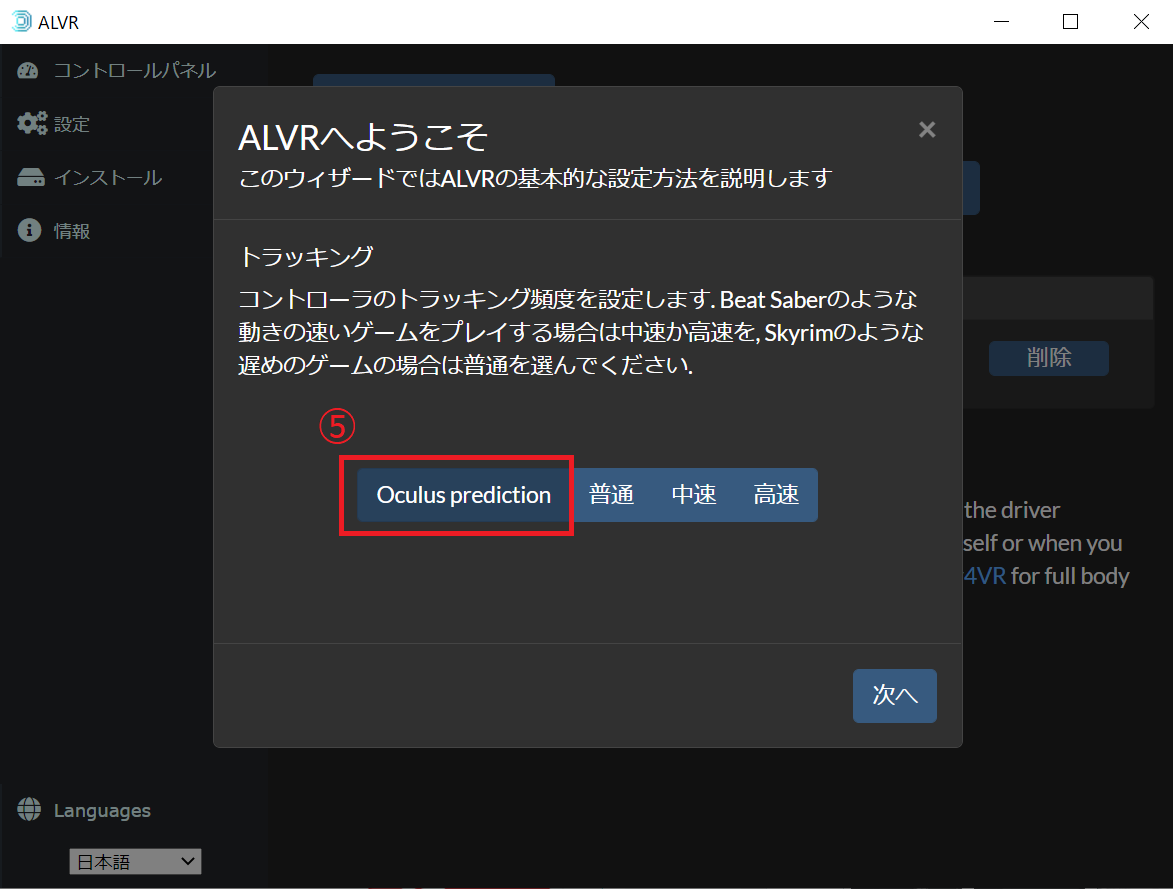Open the 4VR link in background text
1173x889 pixels.
tap(984, 575)
